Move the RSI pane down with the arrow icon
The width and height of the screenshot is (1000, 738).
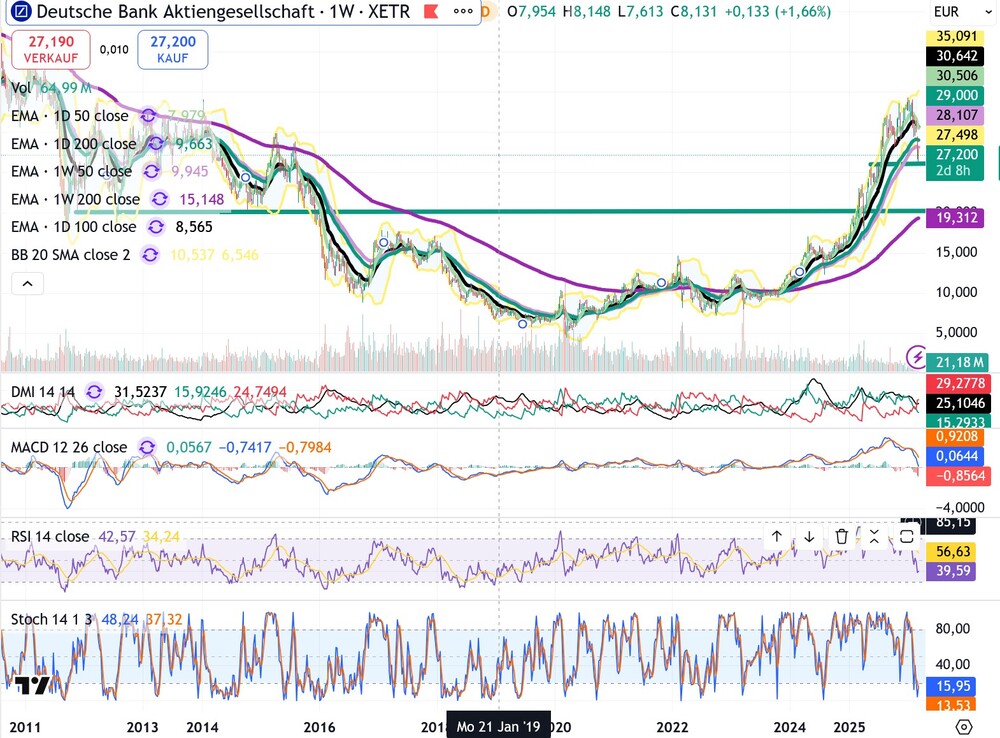(809, 537)
